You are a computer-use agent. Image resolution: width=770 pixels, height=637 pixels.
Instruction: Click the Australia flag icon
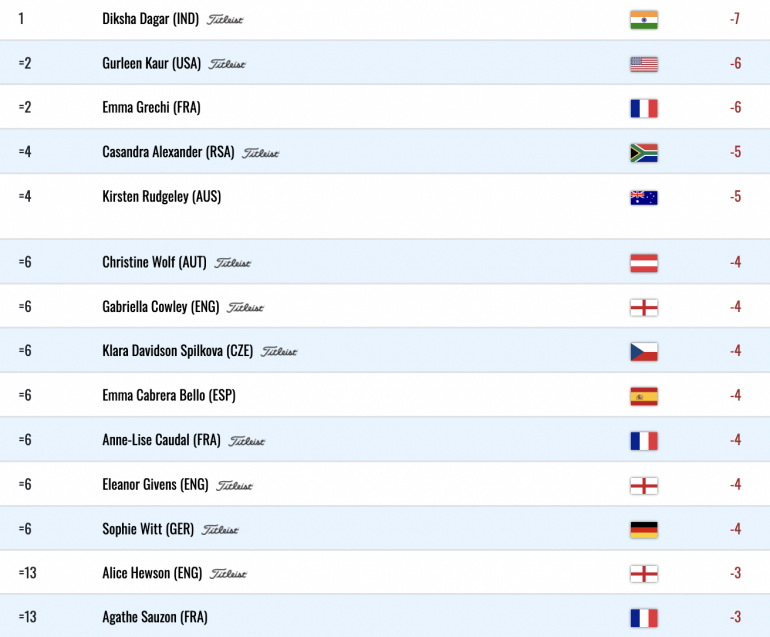click(644, 197)
